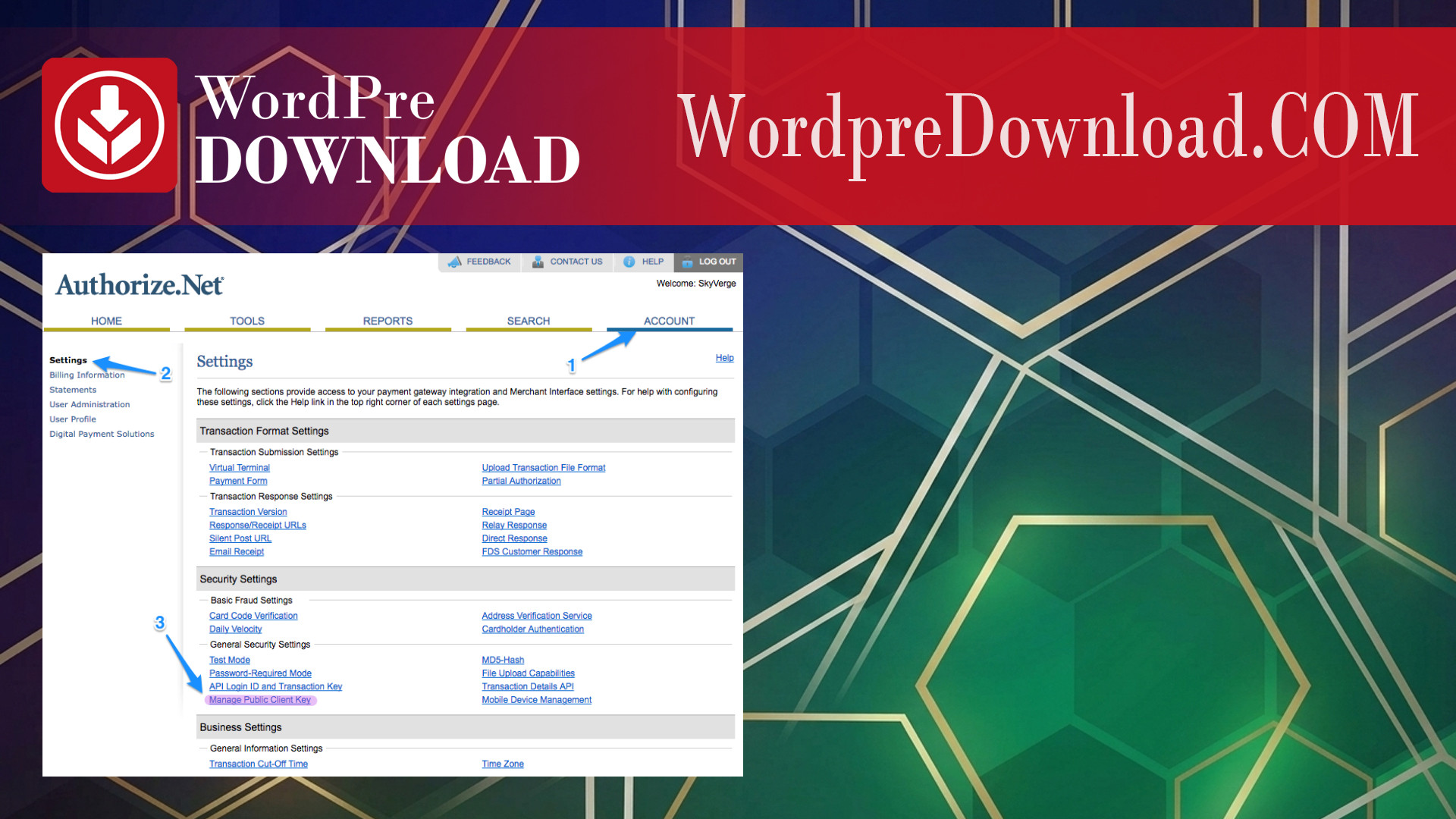The height and width of the screenshot is (819, 1456).
Task: Open the Relay Response link
Action: click(x=514, y=525)
